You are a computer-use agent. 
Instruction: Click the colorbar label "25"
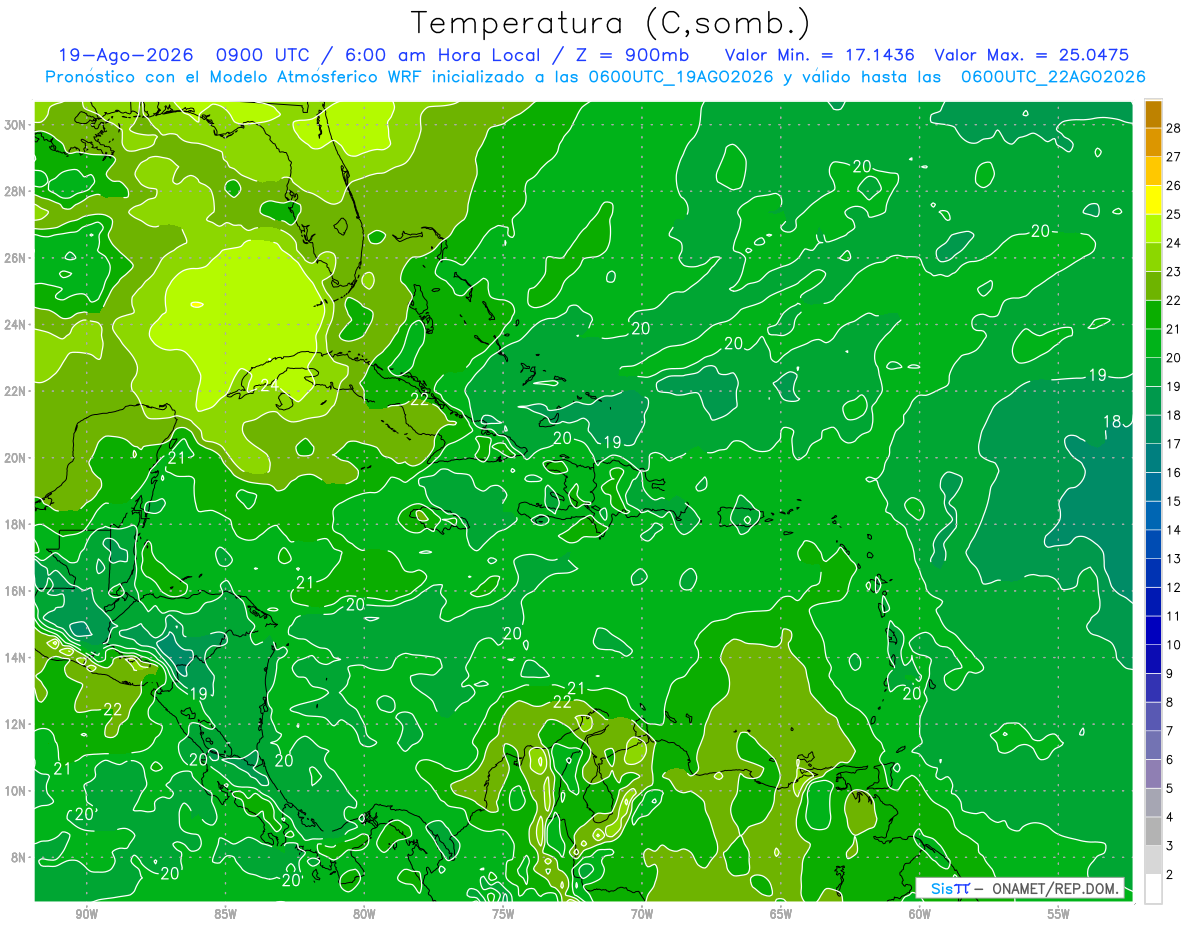(1174, 214)
